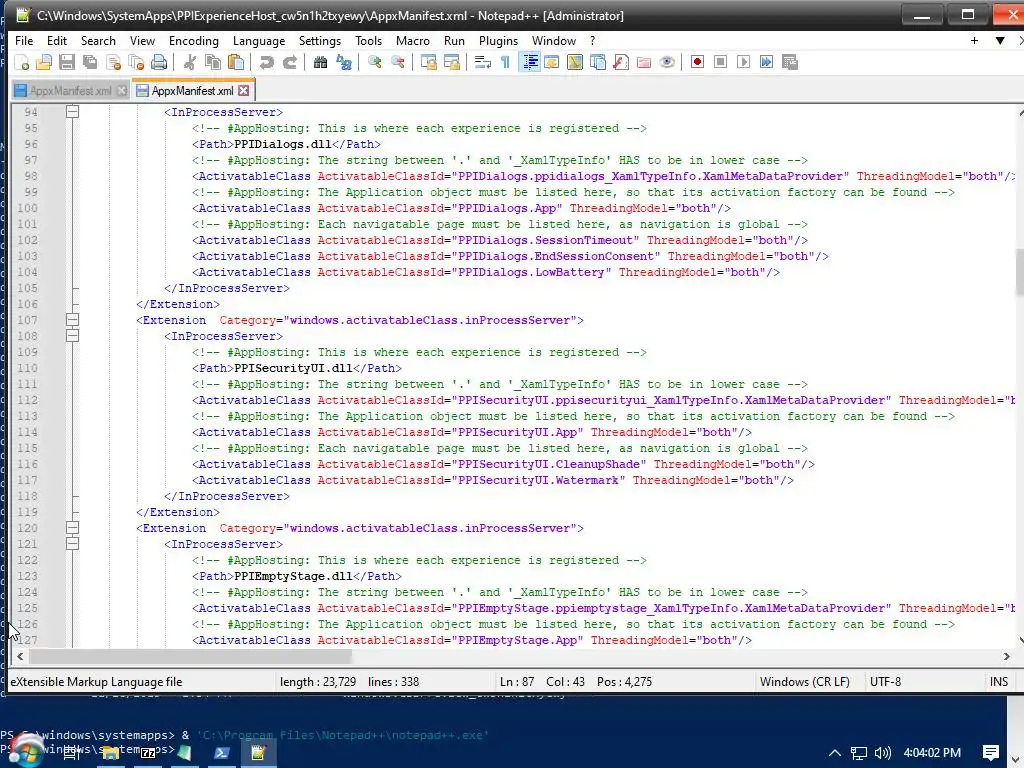Click the vertical scrollbar thumb
This screenshot has width=1024, height=768.
1019,272
